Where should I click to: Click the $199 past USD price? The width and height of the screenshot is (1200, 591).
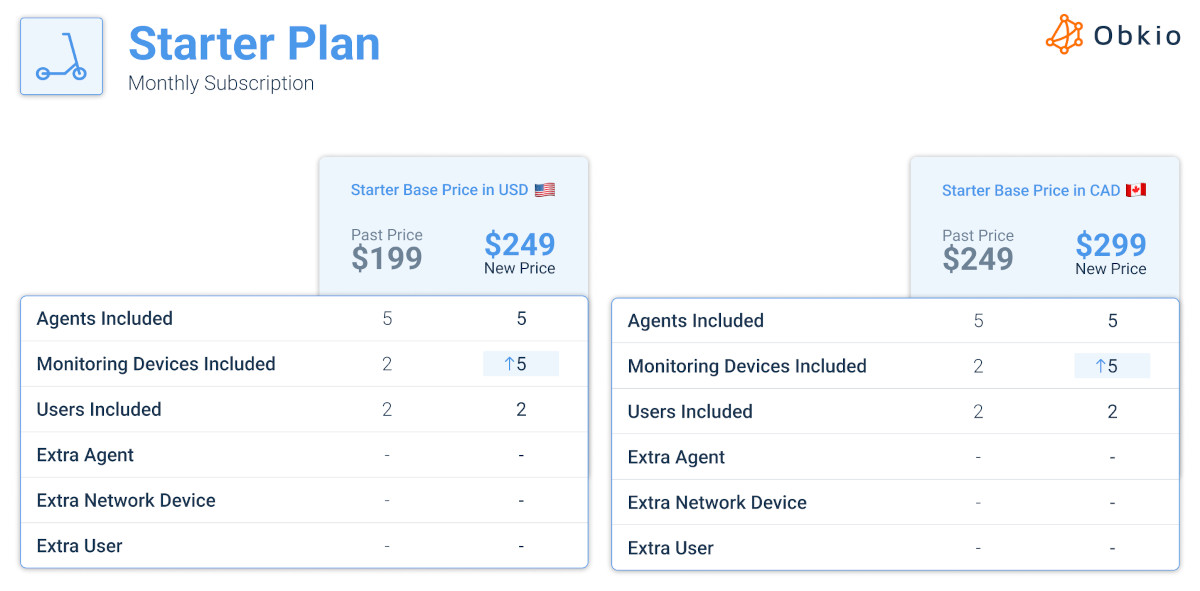387,258
